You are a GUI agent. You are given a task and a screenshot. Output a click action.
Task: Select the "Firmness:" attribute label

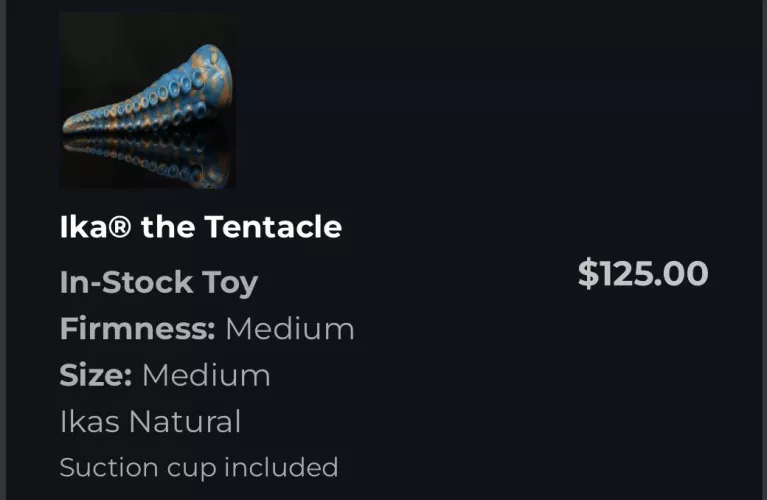pos(137,328)
